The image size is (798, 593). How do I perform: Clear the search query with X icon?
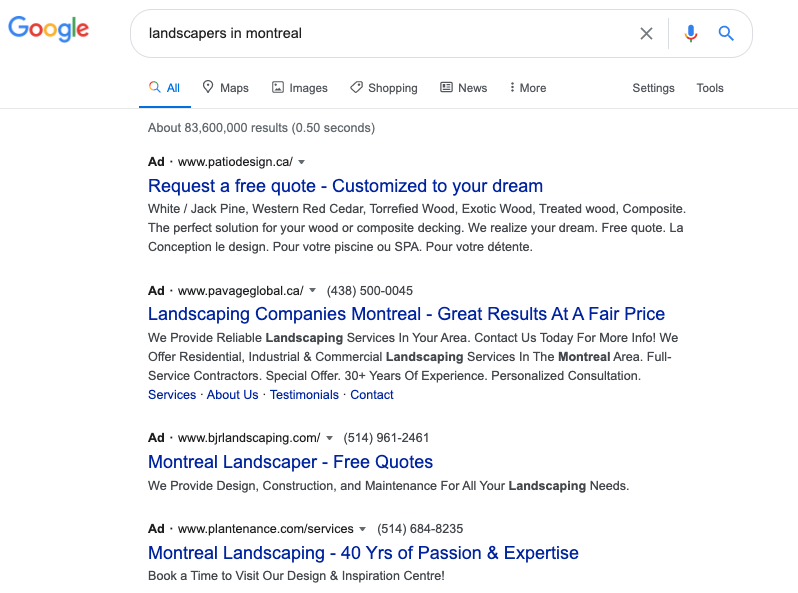(x=646, y=34)
